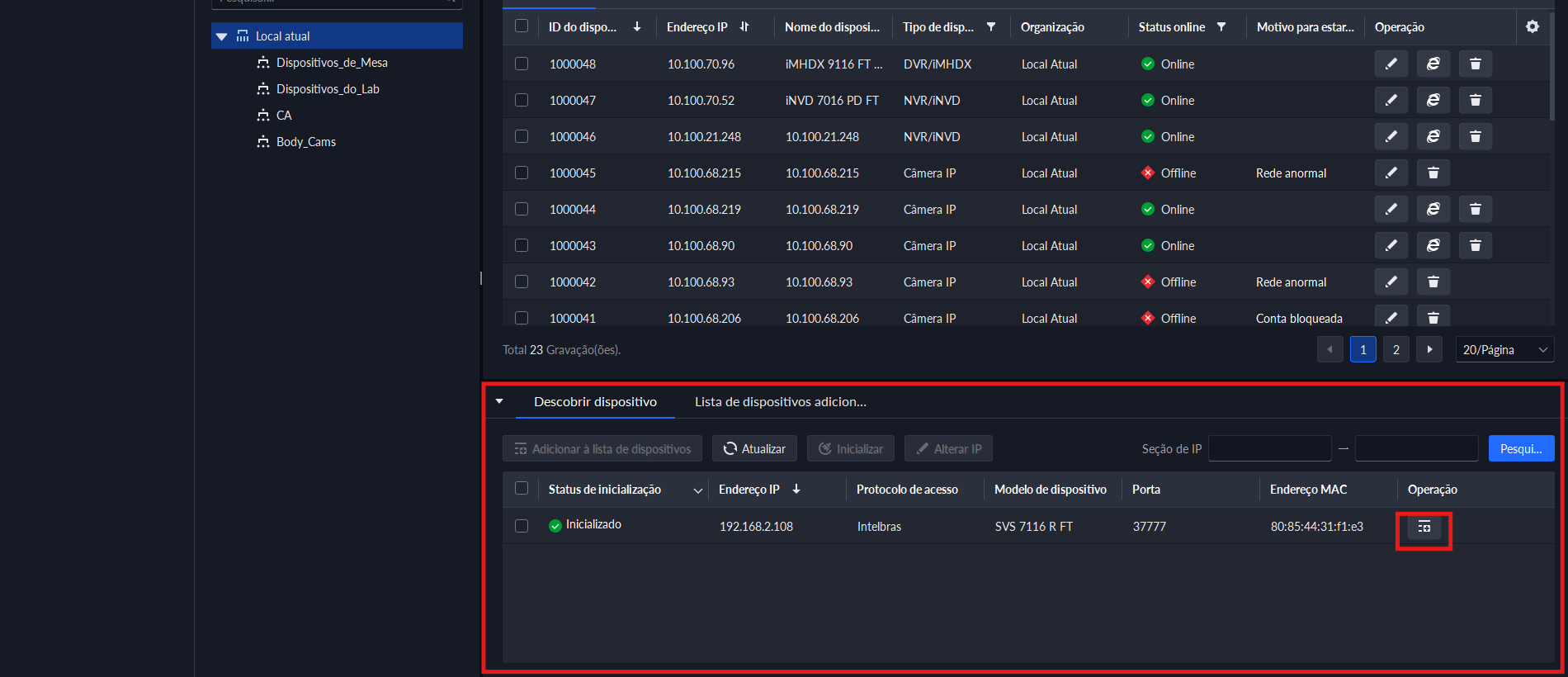Collapse the Local atual tree node
Viewport: 1568px width, 677px height.
click(x=221, y=36)
